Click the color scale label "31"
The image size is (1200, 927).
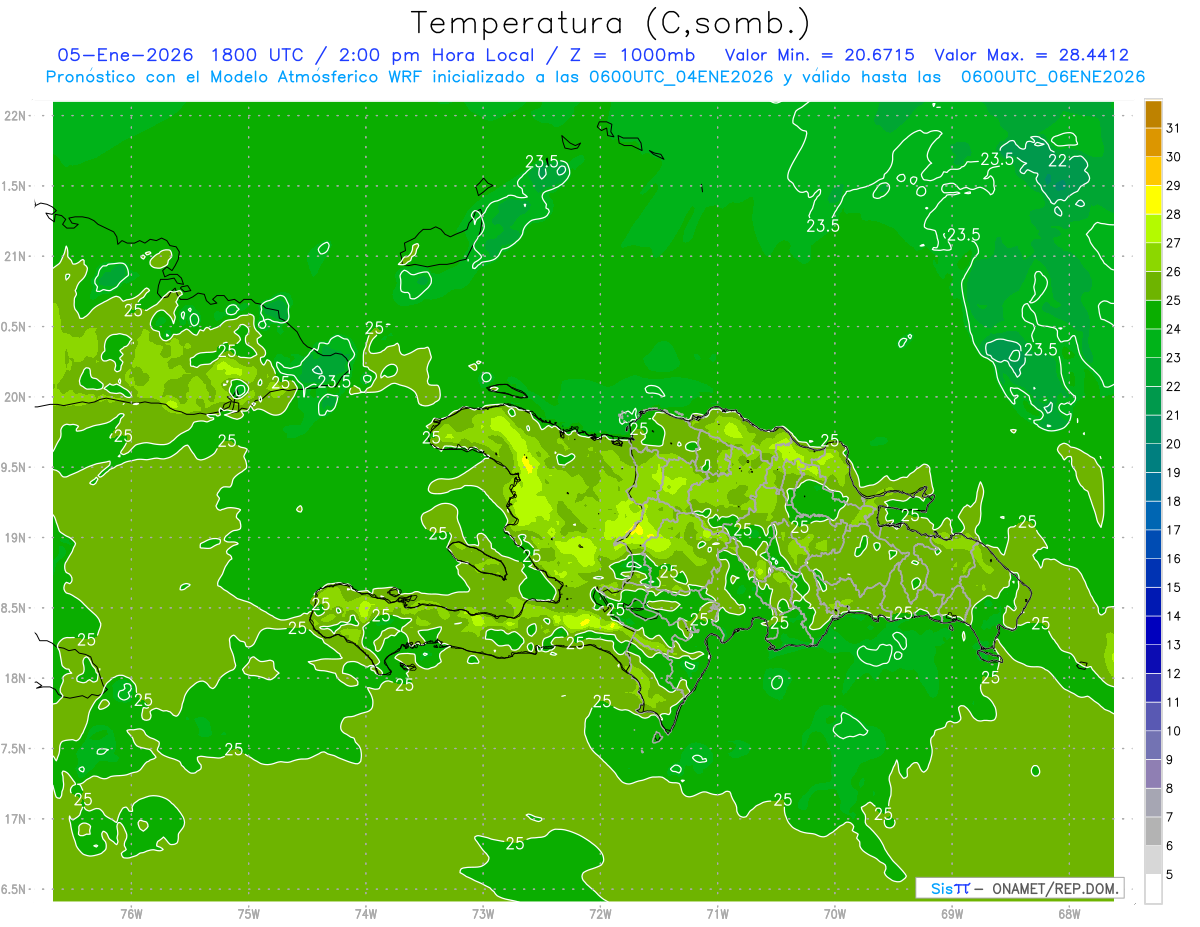coord(1174,128)
